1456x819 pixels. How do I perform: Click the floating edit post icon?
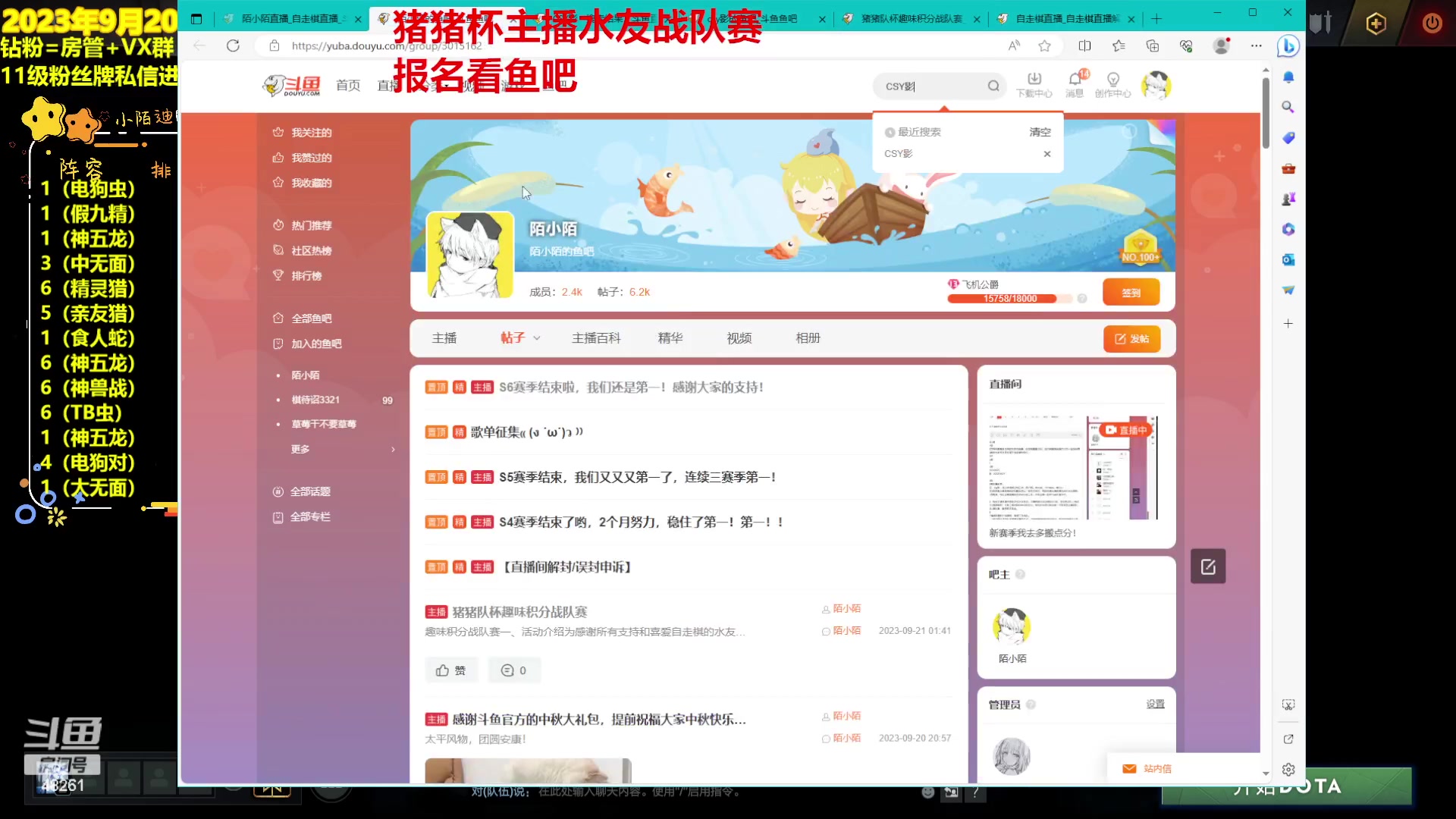tap(1208, 566)
